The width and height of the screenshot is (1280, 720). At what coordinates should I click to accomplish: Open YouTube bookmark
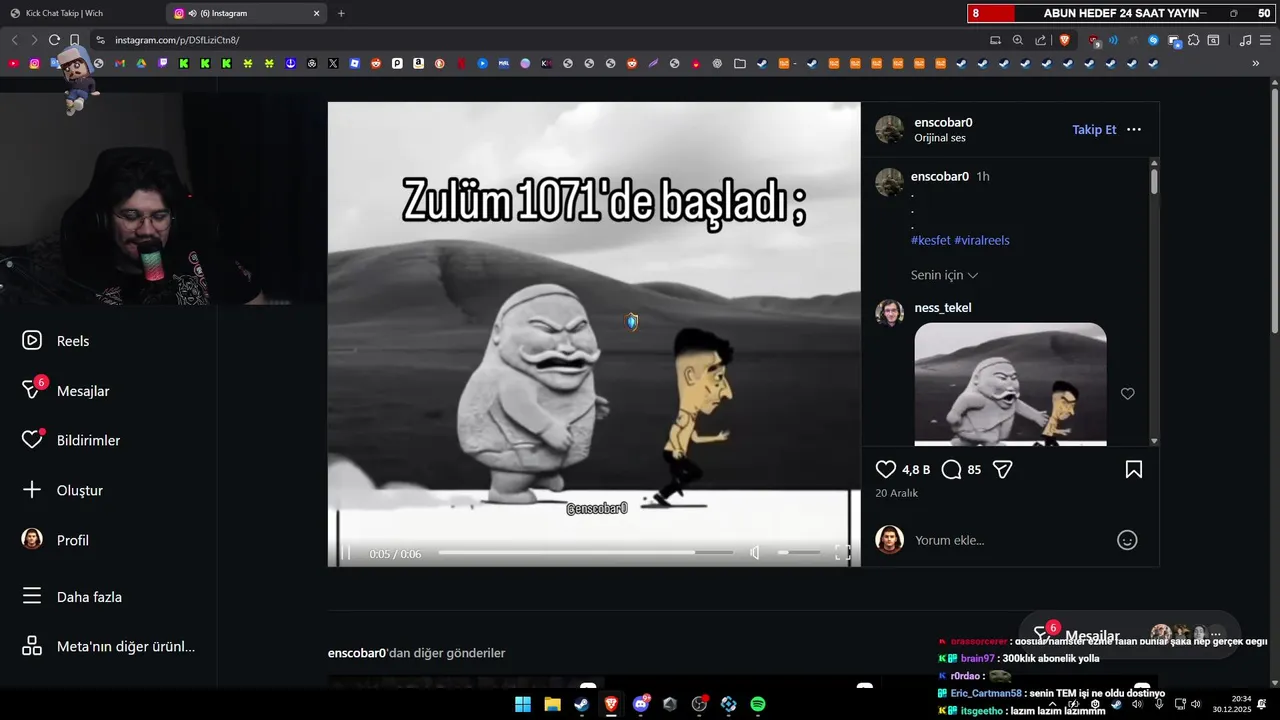click(x=13, y=63)
